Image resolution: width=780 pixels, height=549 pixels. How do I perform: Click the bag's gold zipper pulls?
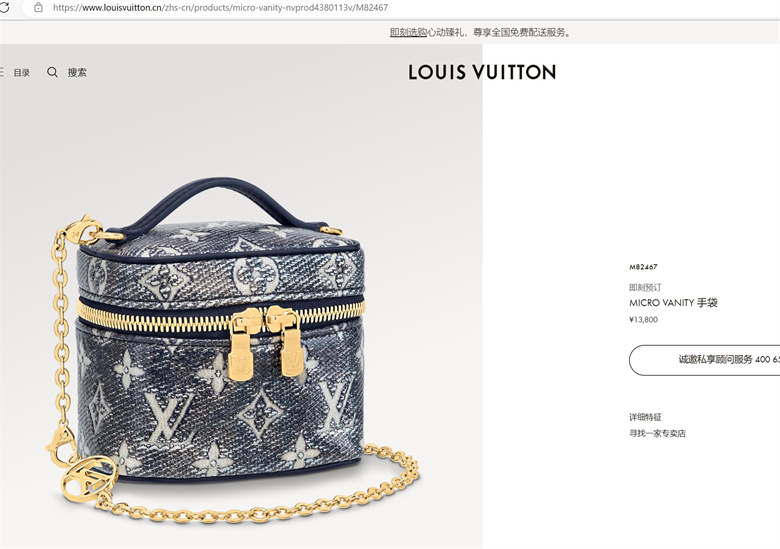pyautogui.click(x=266, y=343)
